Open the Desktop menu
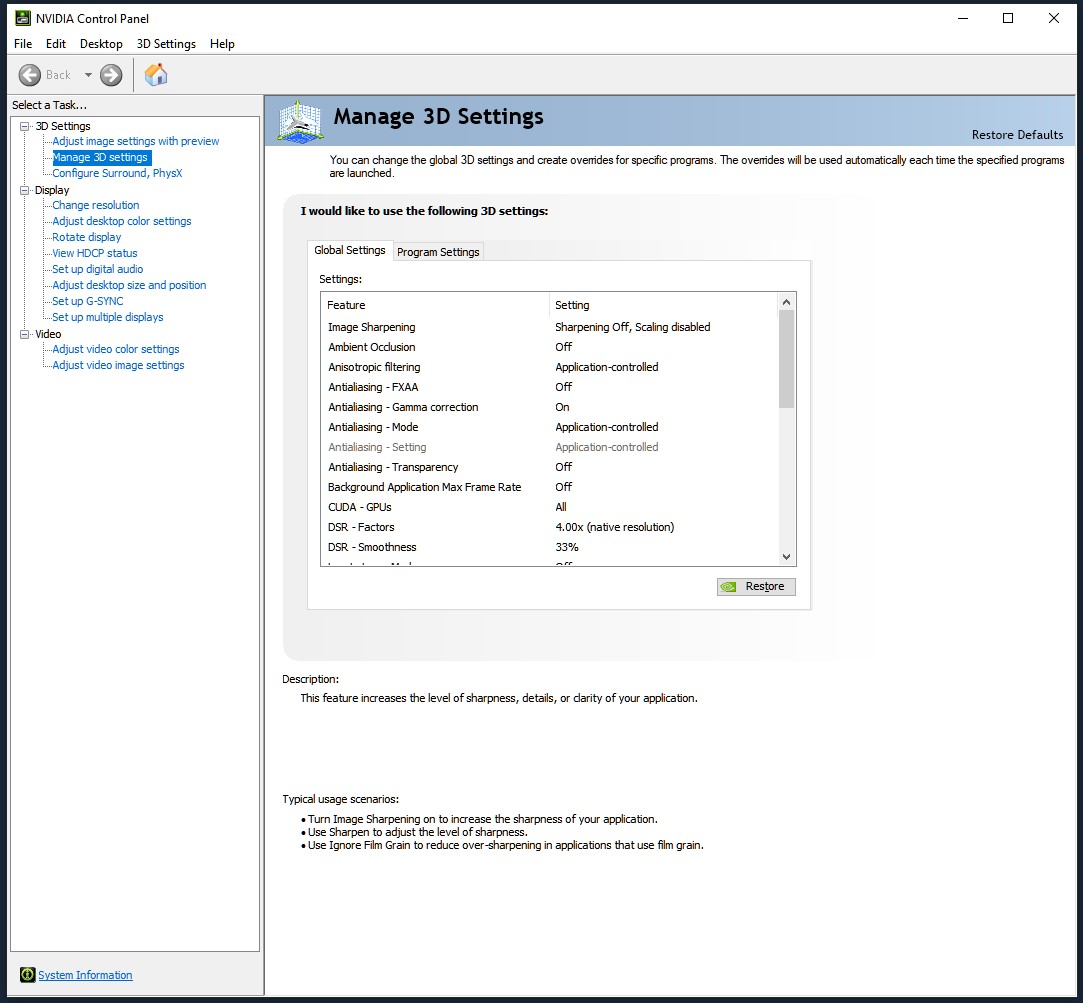The width and height of the screenshot is (1083, 1003). (101, 44)
